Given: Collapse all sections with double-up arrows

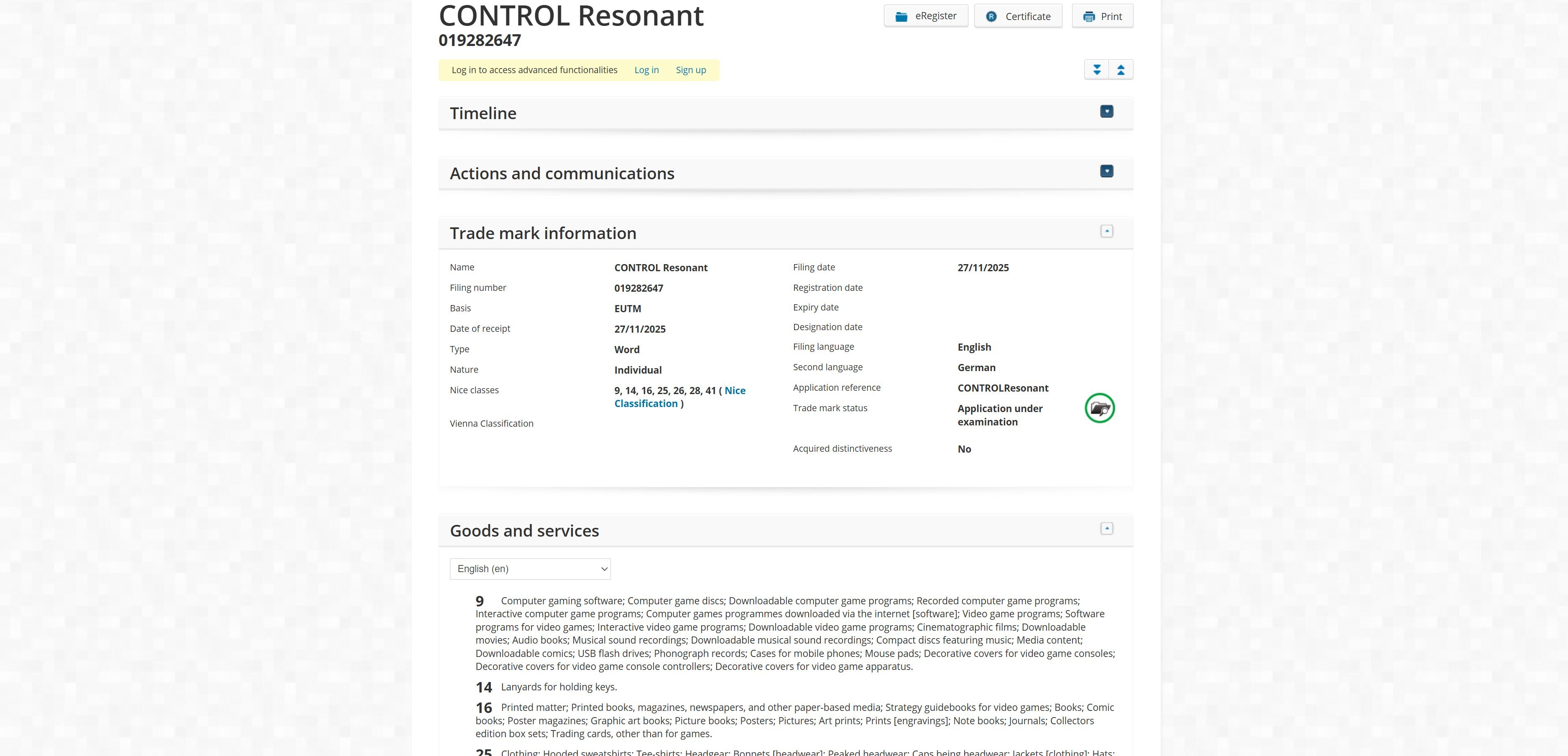Looking at the screenshot, I should (1121, 70).
